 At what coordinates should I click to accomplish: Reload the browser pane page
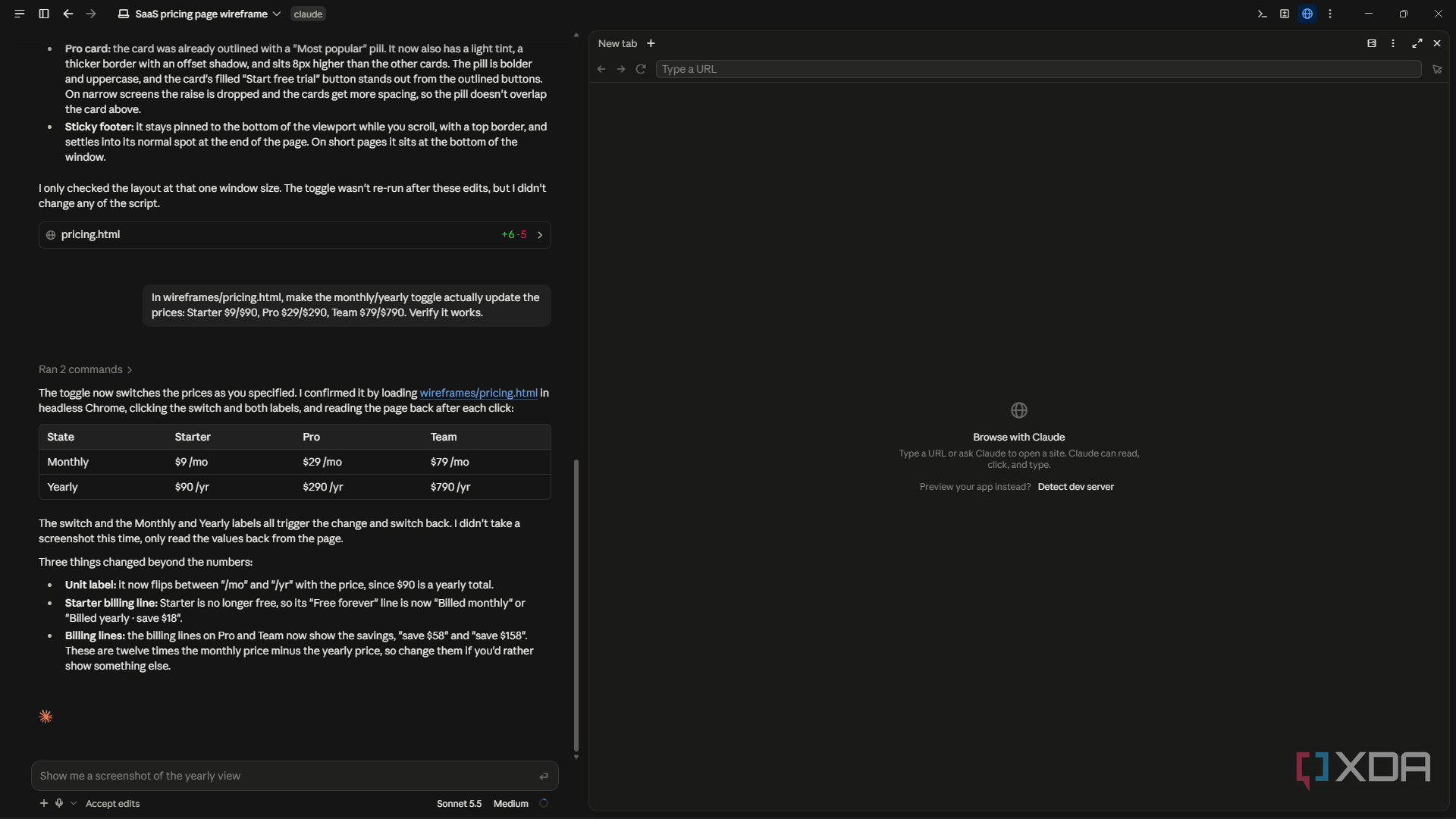point(641,69)
